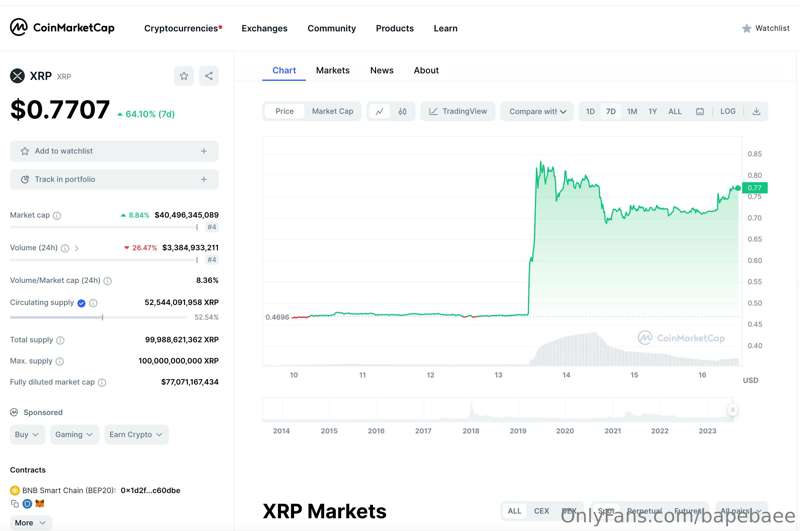Select the line chart view icon

point(380,111)
